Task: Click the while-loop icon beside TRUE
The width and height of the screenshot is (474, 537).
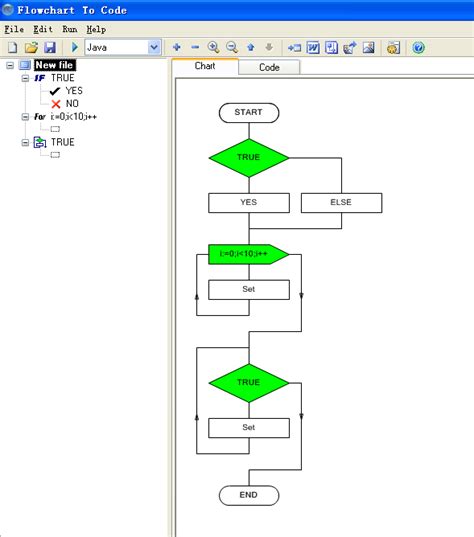Action: tap(40, 142)
